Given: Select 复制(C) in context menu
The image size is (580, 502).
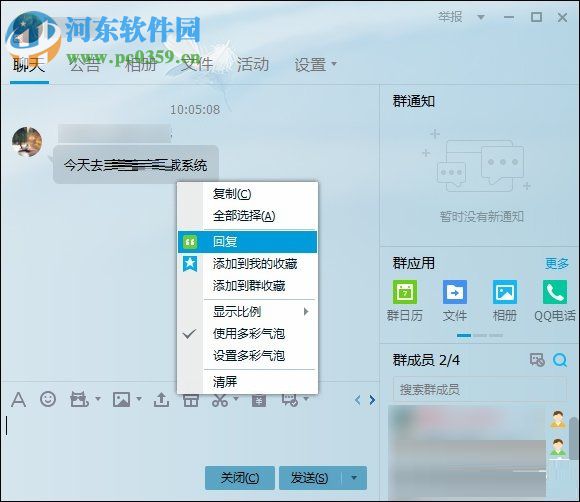Looking at the screenshot, I should (x=247, y=194).
